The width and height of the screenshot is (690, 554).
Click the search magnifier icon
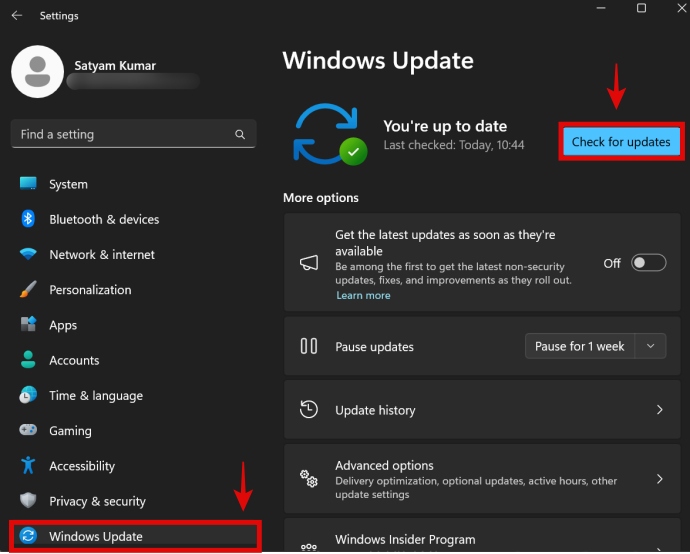tap(240, 134)
